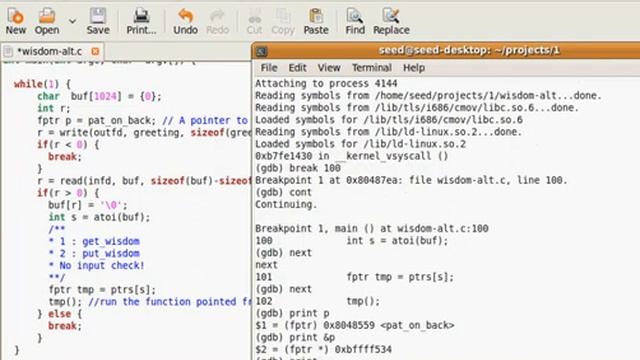Click the 'int r;' code line
Image resolution: width=640 pixels, height=360 pixels.
tap(53, 109)
